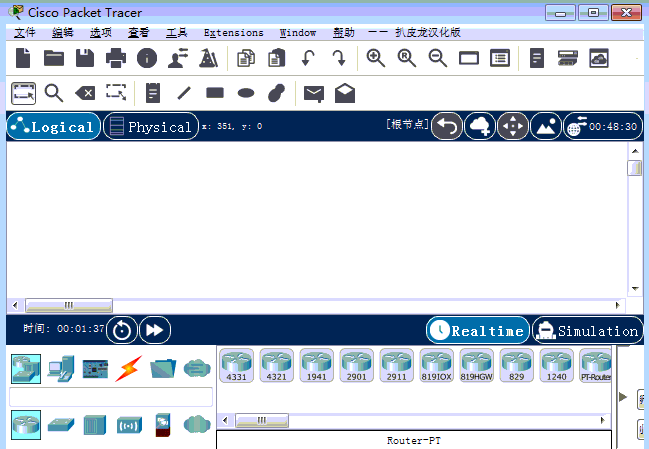Image resolution: width=649 pixels, height=449 pixels.
Task: Open the 帮助 menu
Action: [x=344, y=32]
